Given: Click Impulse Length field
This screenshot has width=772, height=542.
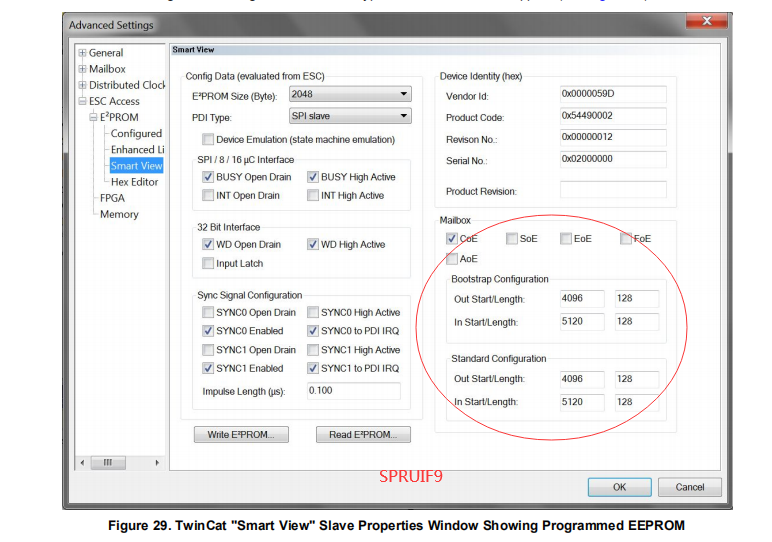Looking at the screenshot, I should click(354, 391).
